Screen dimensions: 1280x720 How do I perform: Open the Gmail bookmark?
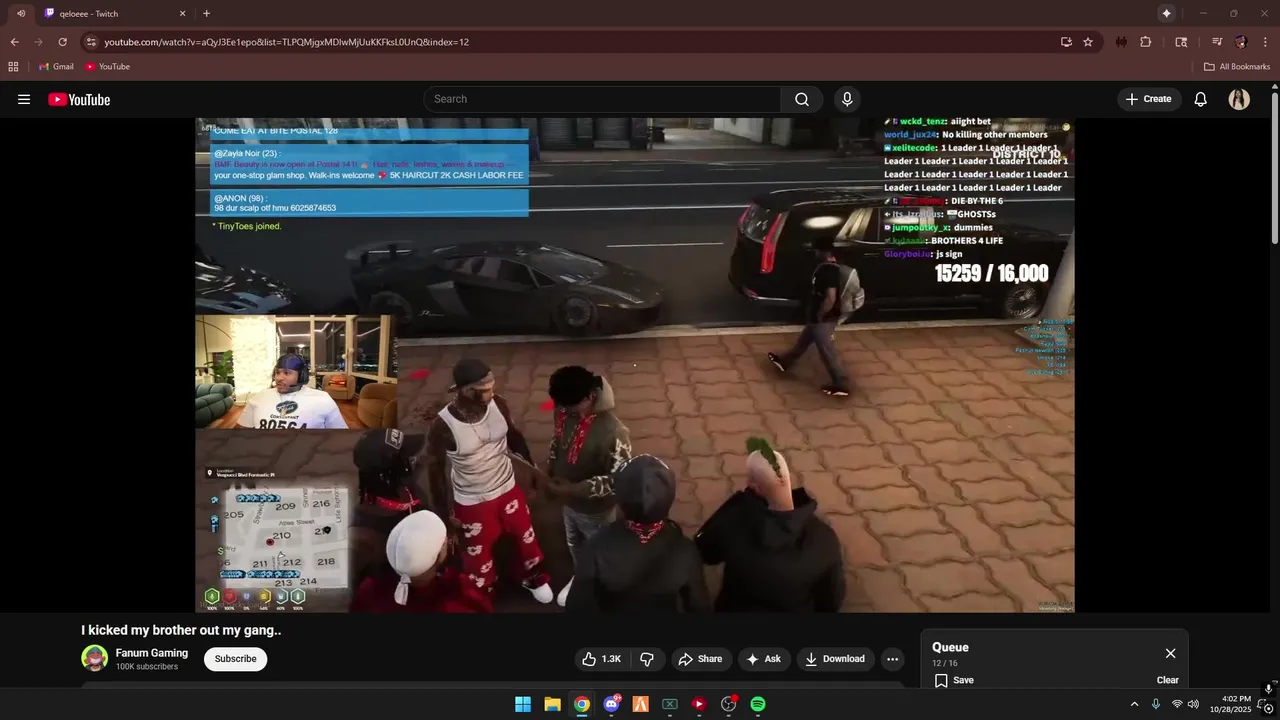56,66
